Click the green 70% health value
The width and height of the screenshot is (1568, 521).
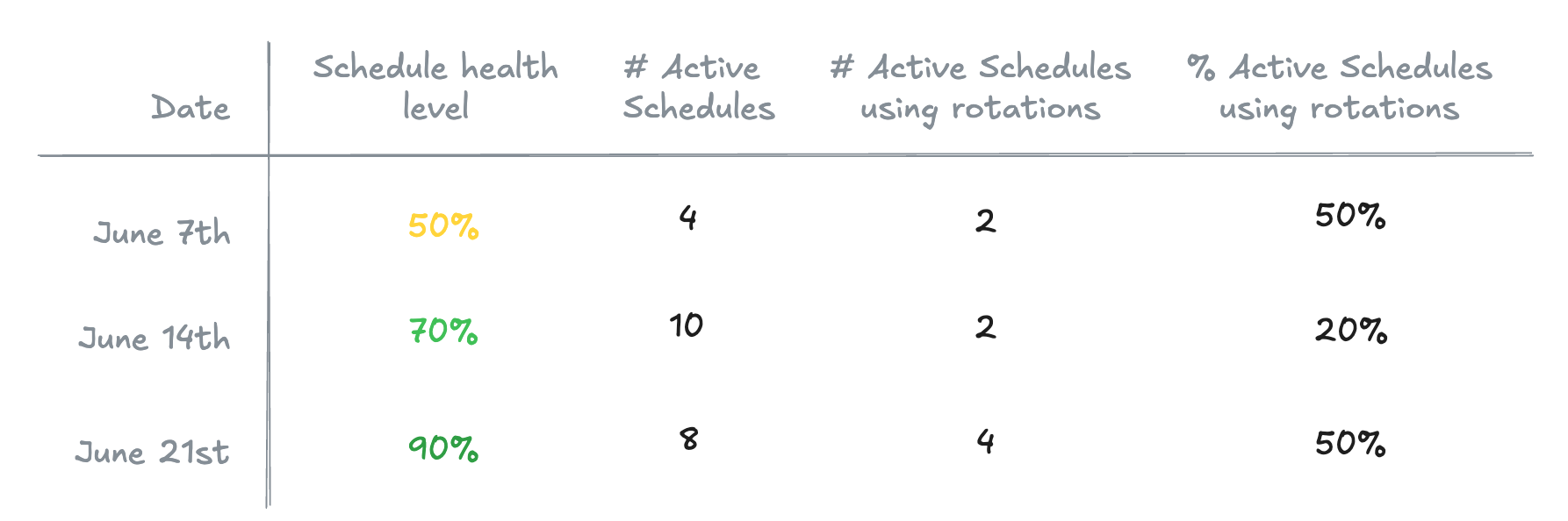tap(443, 332)
